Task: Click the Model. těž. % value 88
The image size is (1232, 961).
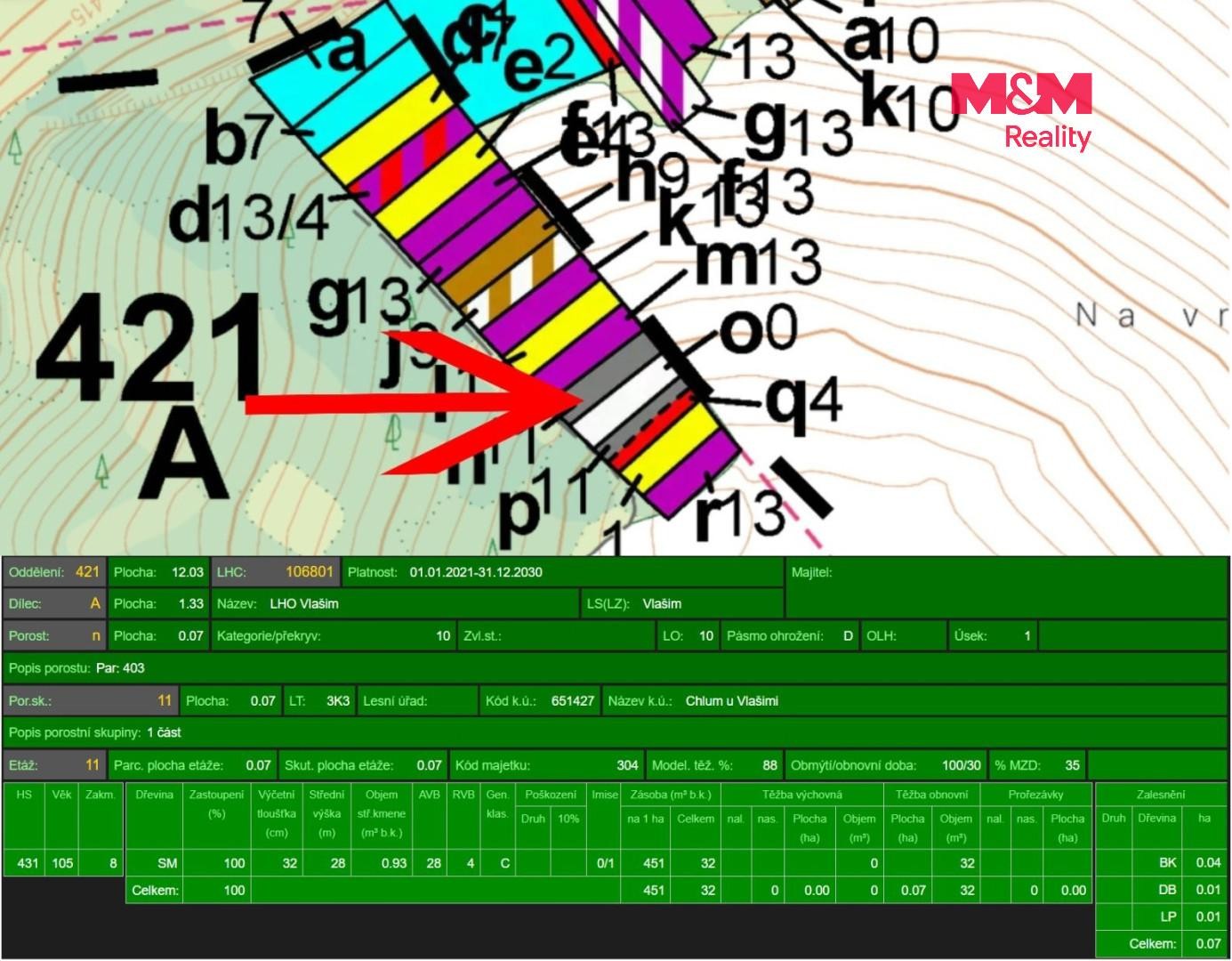Action: [x=769, y=765]
